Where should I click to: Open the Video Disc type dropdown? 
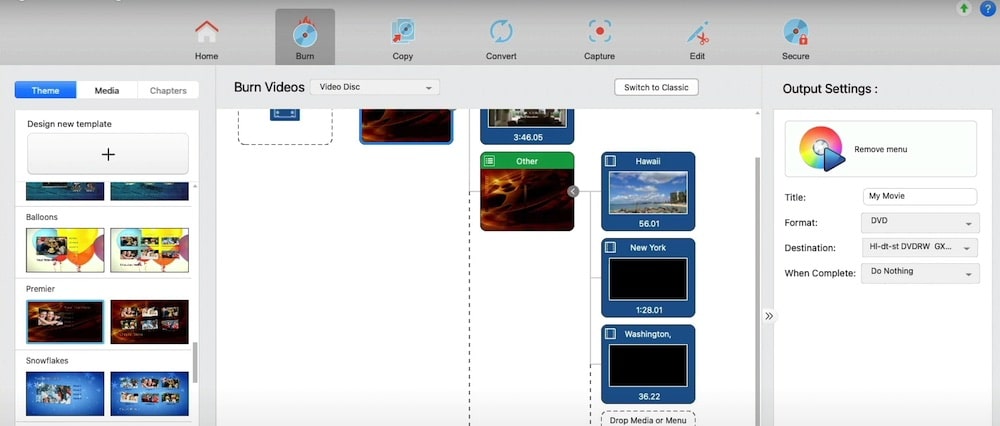pyautogui.click(x=374, y=87)
